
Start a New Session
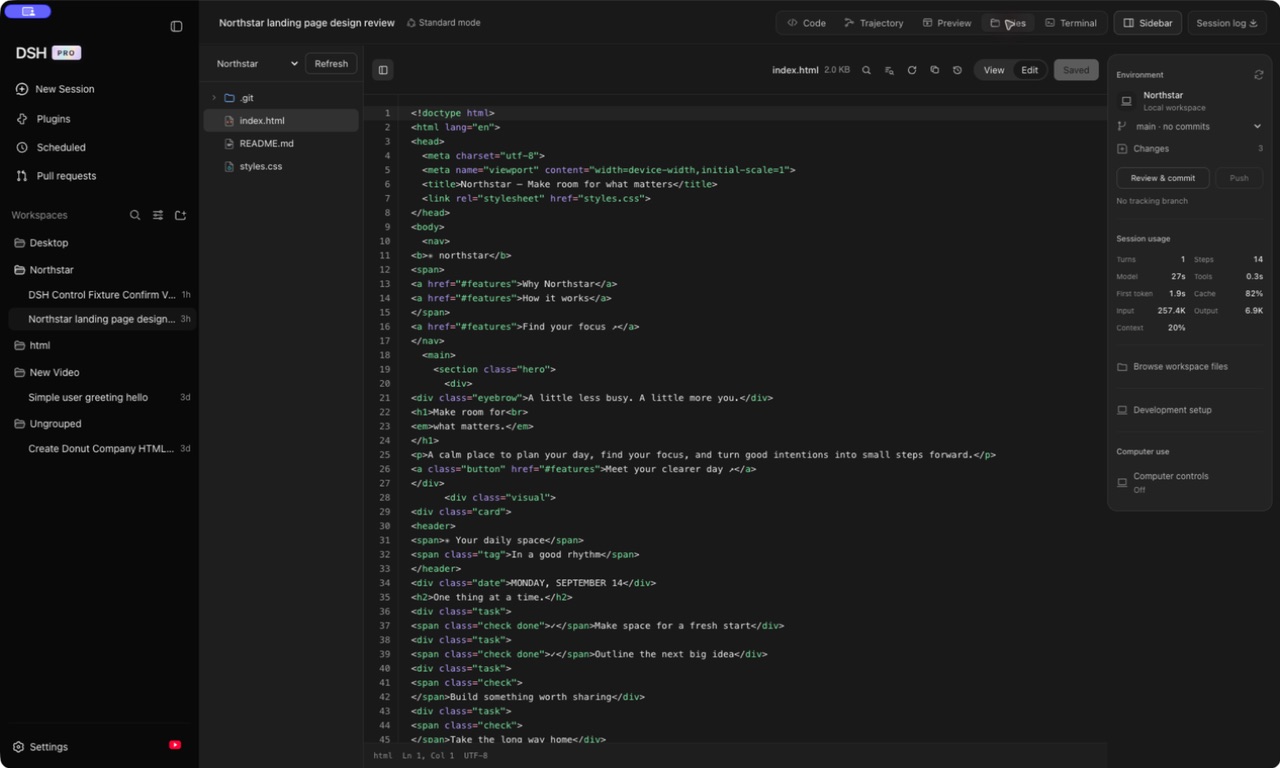pos(55,89)
